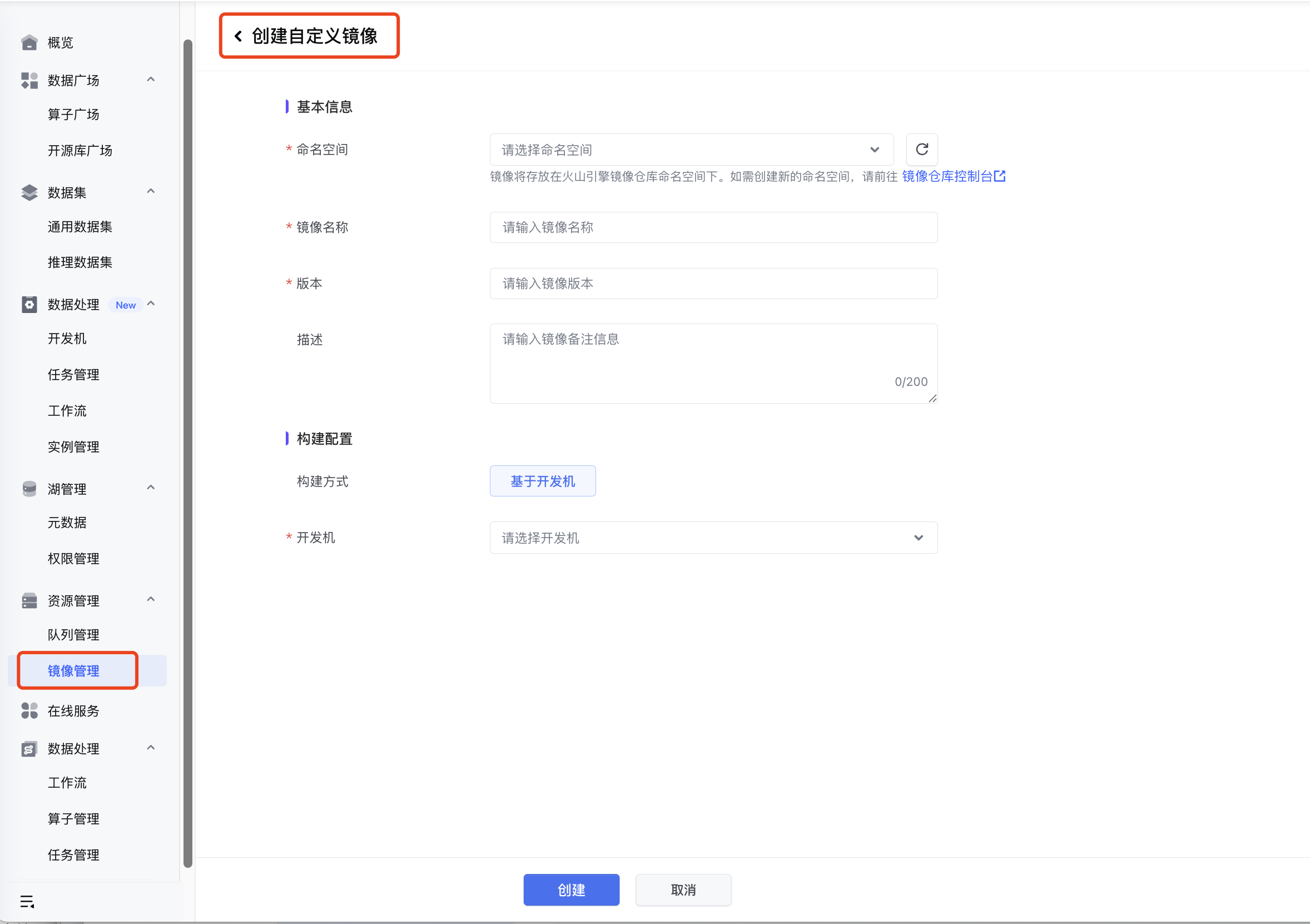
Task: Click the 概览 home icon
Action: (x=29, y=43)
